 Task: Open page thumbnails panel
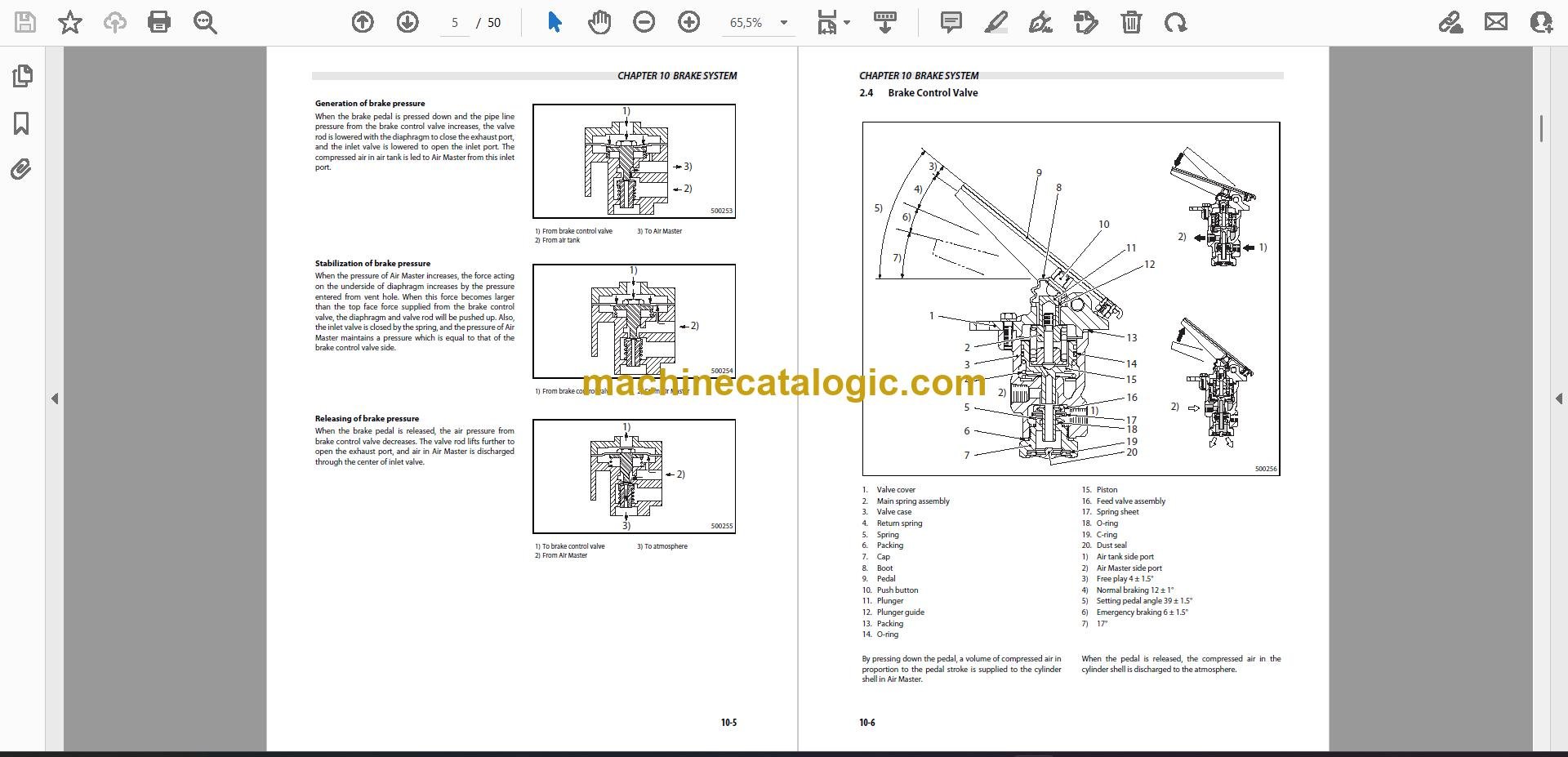22,76
